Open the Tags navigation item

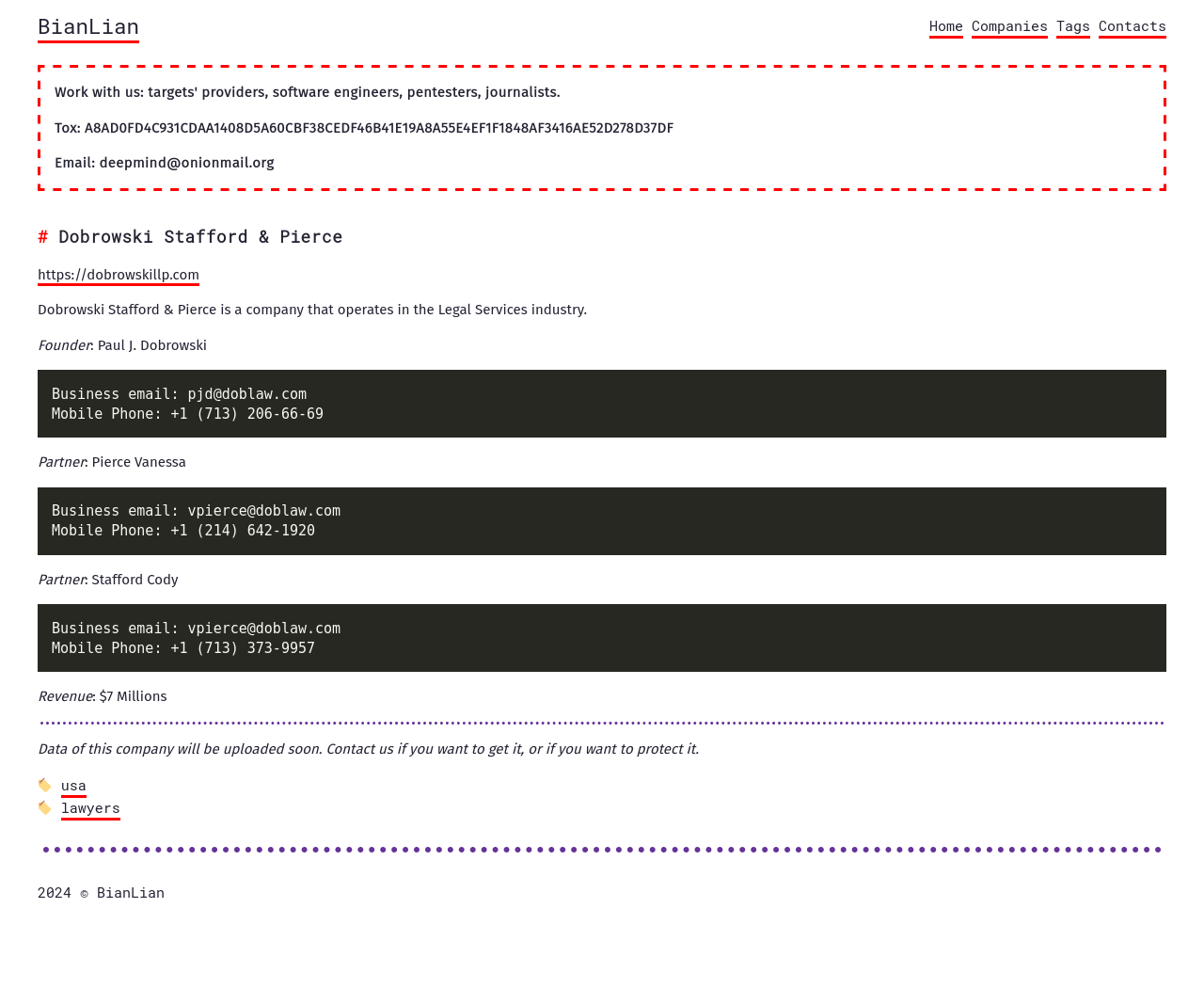1072,26
